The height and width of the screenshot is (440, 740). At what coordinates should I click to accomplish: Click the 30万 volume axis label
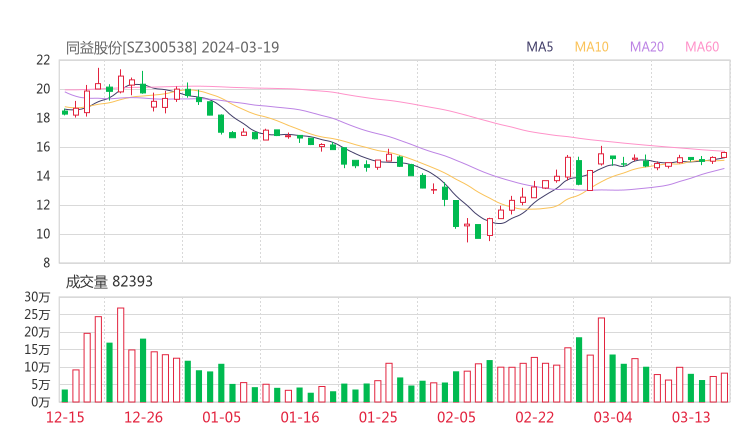tap(37, 297)
